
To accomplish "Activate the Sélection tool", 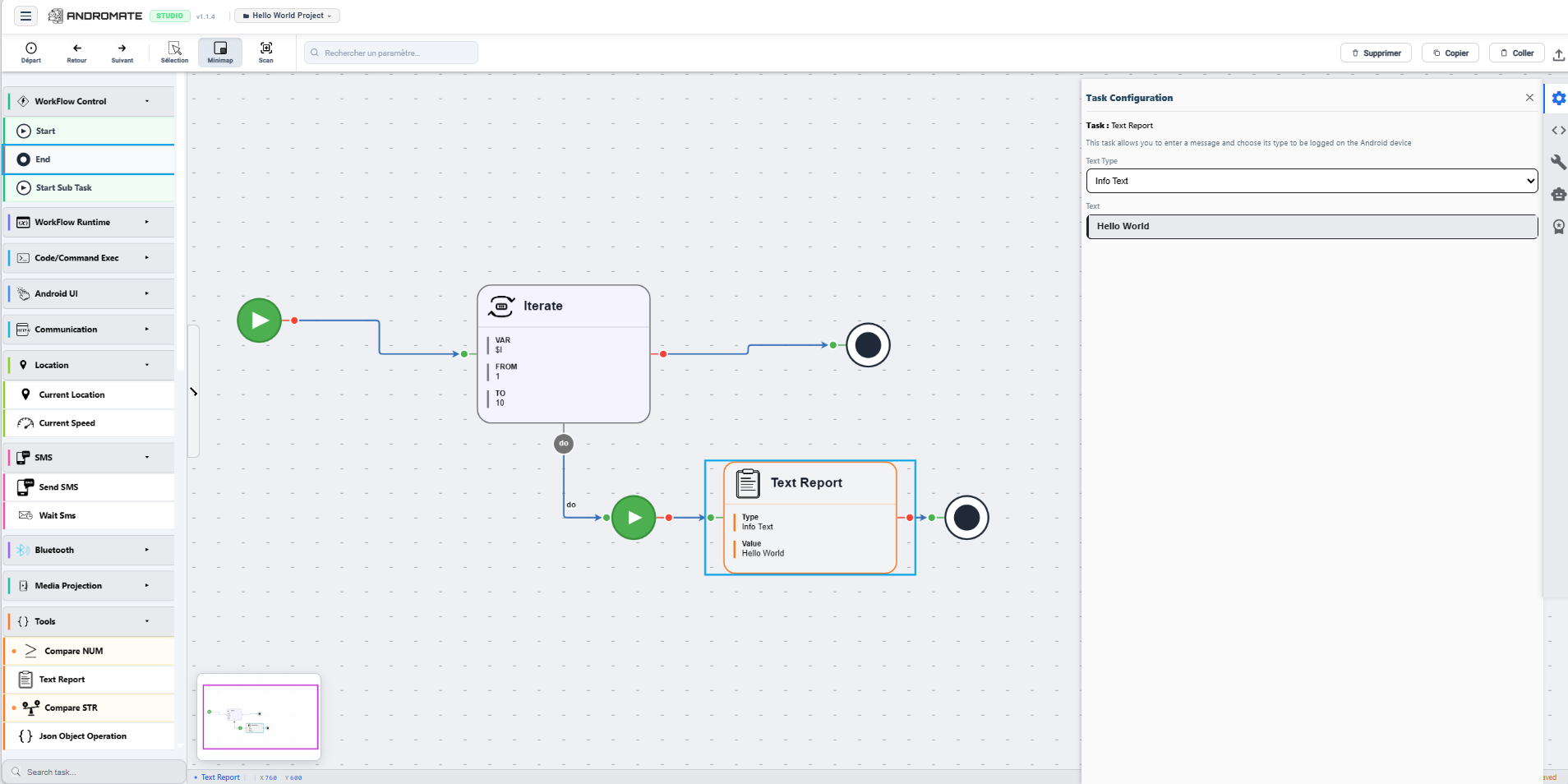I will (x=174, y=53).
